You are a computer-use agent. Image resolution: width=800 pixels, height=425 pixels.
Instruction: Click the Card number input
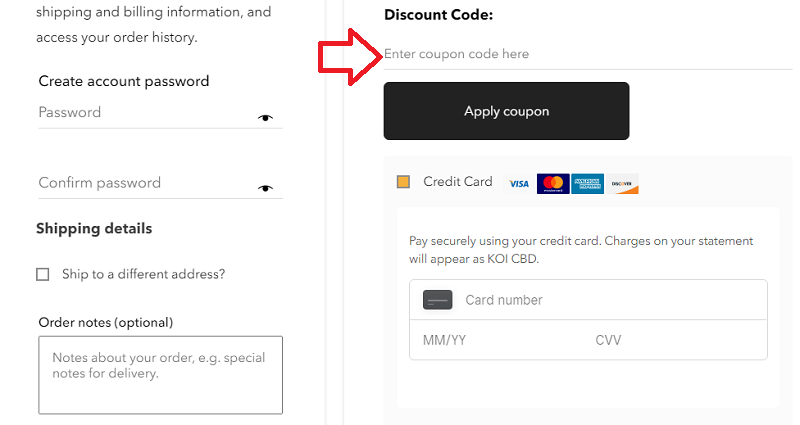pos(610,300)
